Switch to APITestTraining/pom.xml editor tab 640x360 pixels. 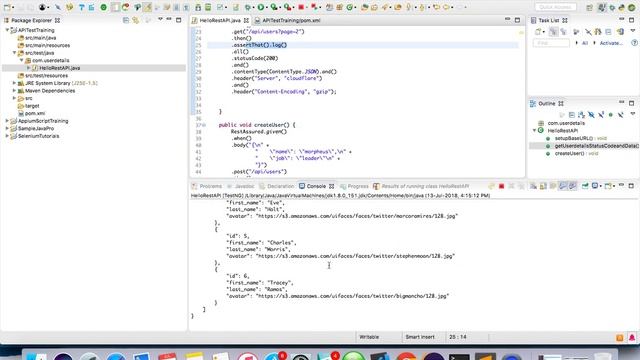291,20
